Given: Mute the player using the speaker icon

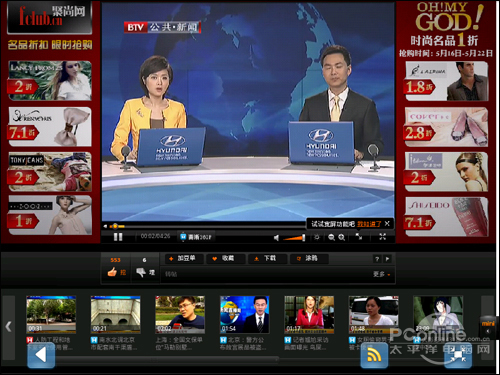Looking at the screenshot, I should 276,237.
